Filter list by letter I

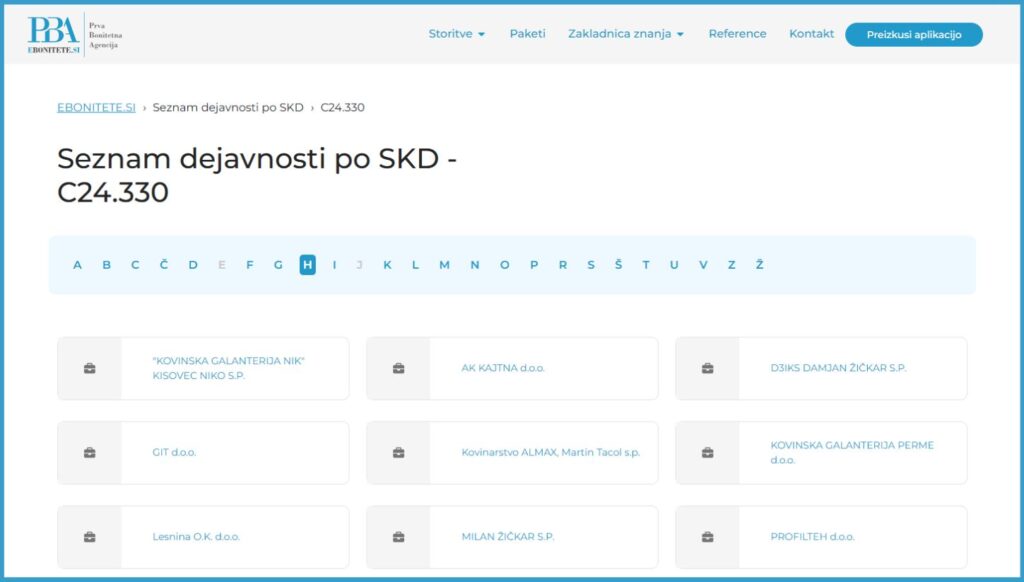pyautogui.click(x=334, y=265)
